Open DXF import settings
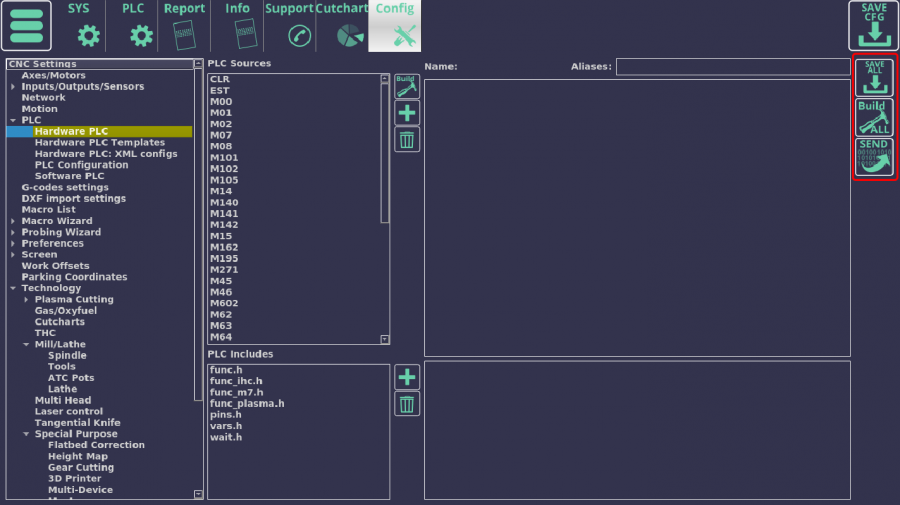The image size is (900, 505). pyautogui.click(x=73, y=199)
